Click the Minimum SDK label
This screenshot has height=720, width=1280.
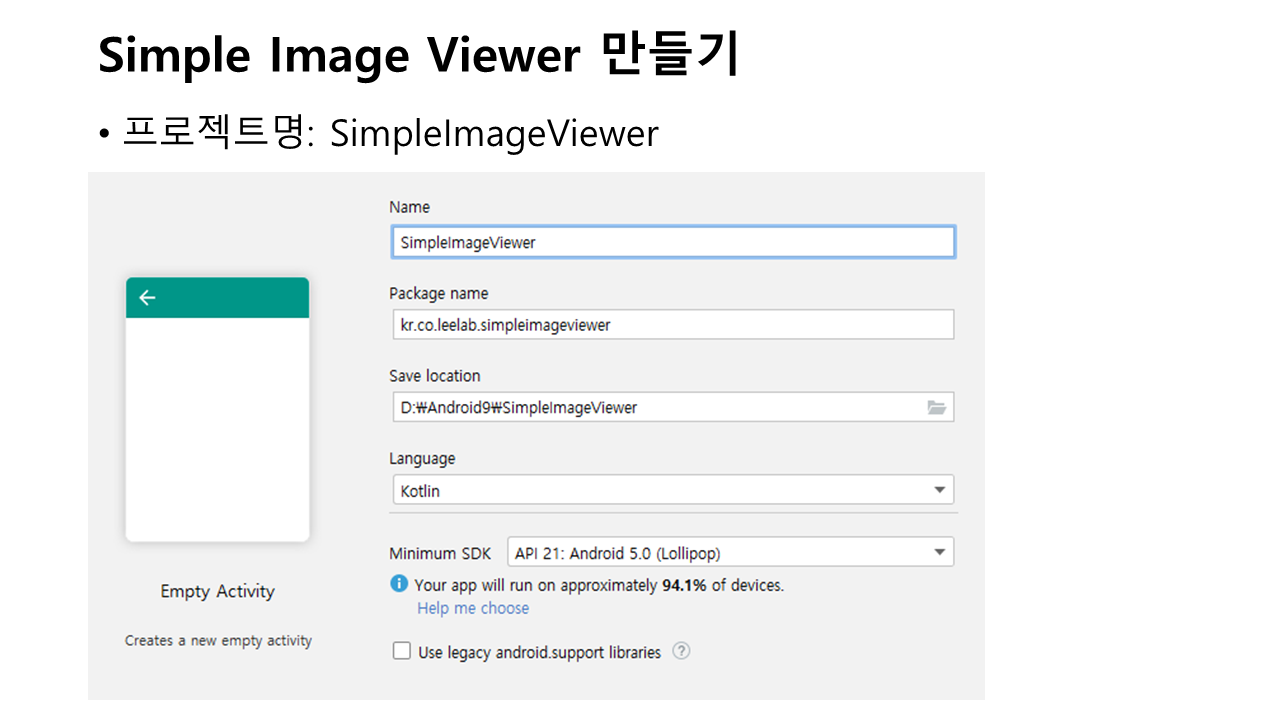[440, 553]
